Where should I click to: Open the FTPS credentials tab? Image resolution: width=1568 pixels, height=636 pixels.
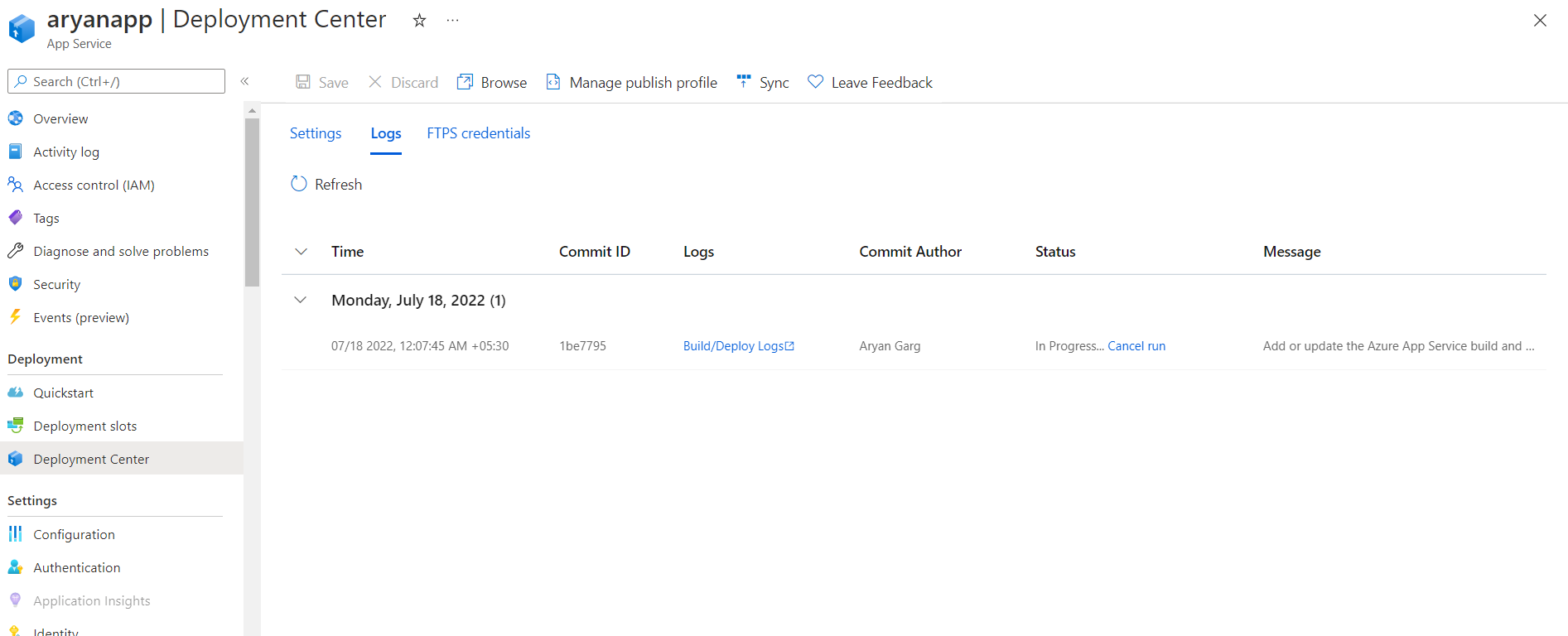479,133
